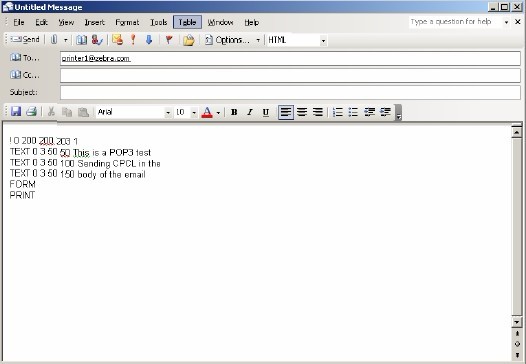Open the paperclip attach dropdown arrow
Viewport: 526px width, 364px height.
pos(65,40)
